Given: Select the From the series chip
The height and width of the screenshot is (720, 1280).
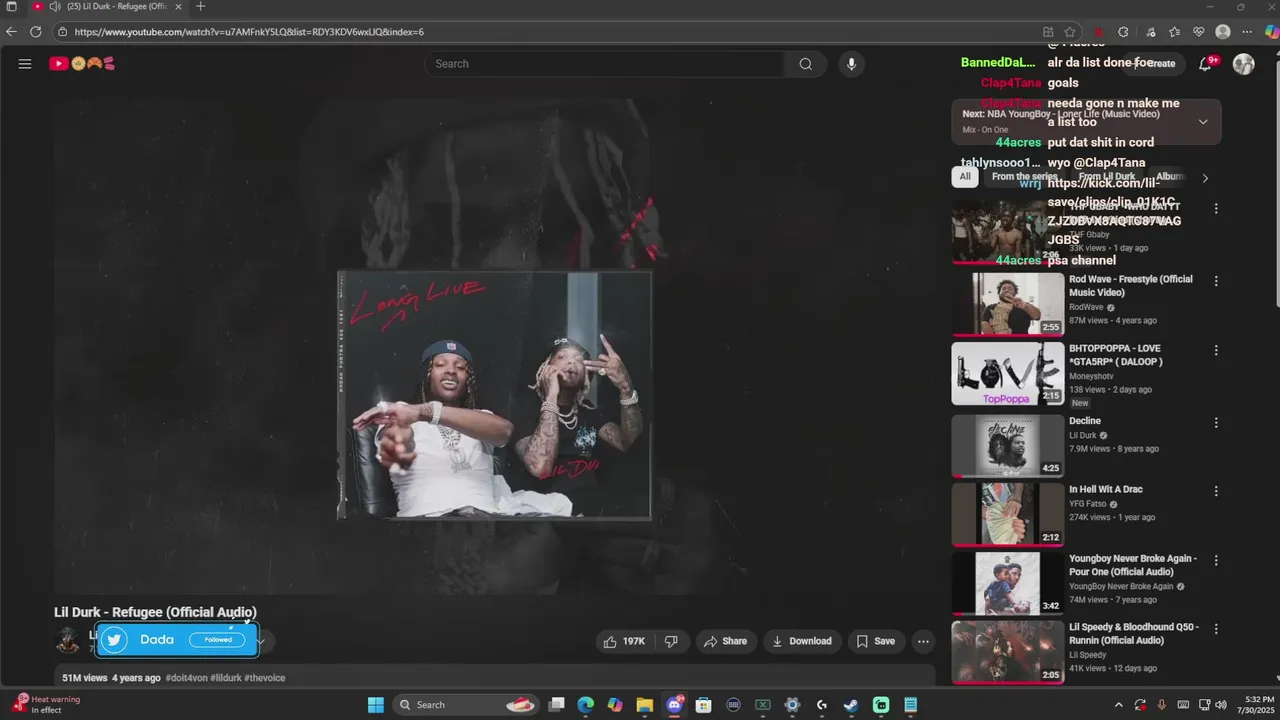Looking at the screenshot, I should [x=1024, y=177].
